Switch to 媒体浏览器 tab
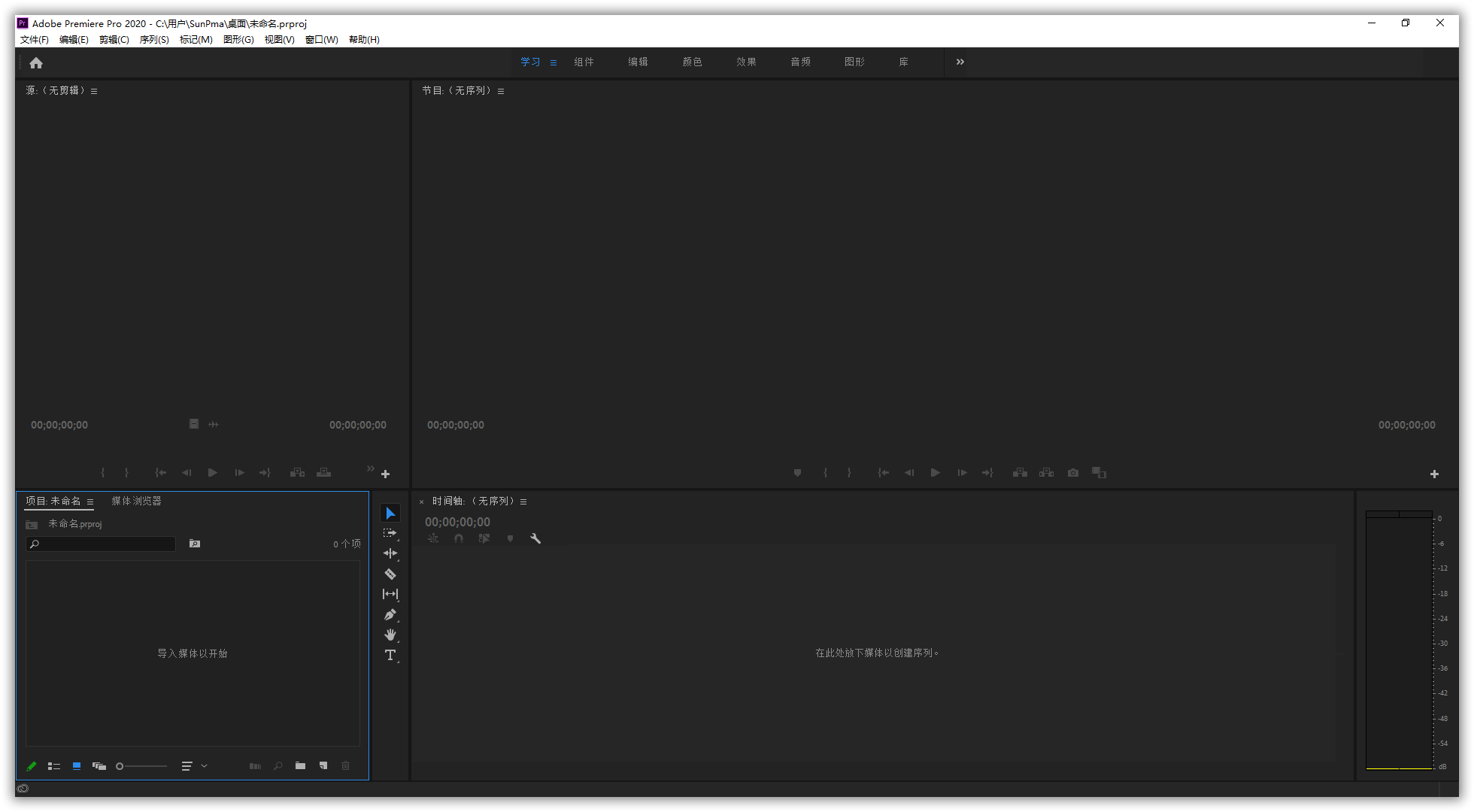1474x812 pixels. click(x=136, y=501)
